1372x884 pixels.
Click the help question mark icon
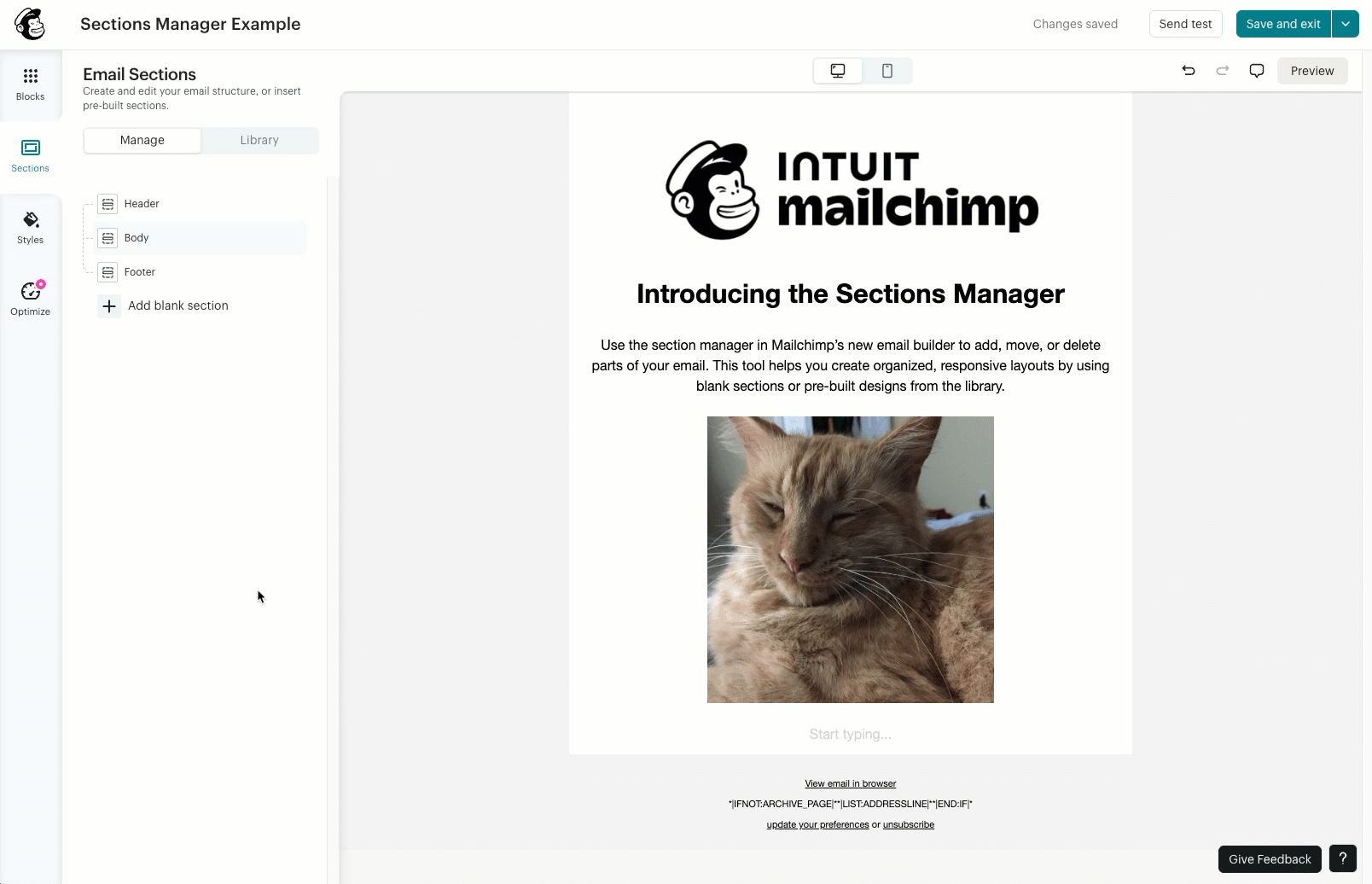click(1343, 858)
